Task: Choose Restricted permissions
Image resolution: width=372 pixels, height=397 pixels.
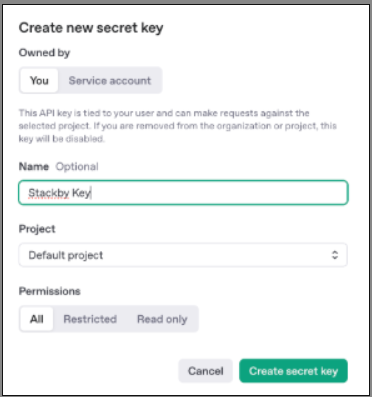Action: click(90, 319)
